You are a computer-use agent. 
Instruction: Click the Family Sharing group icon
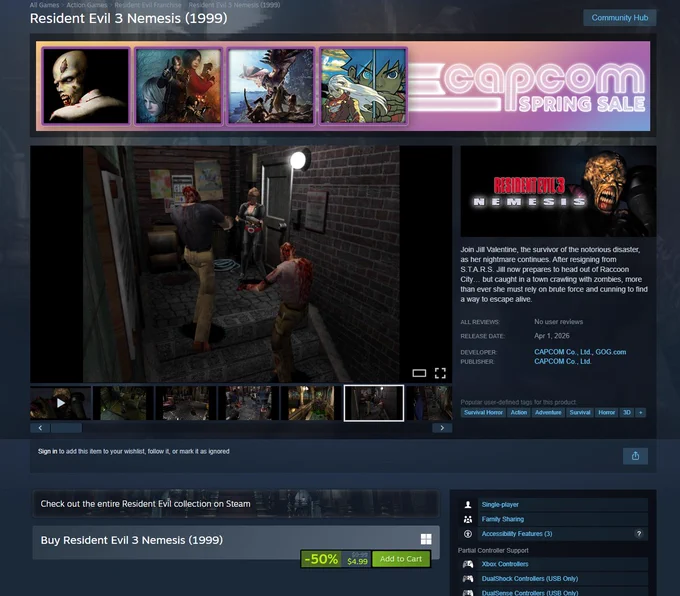[x=468, y=519]
